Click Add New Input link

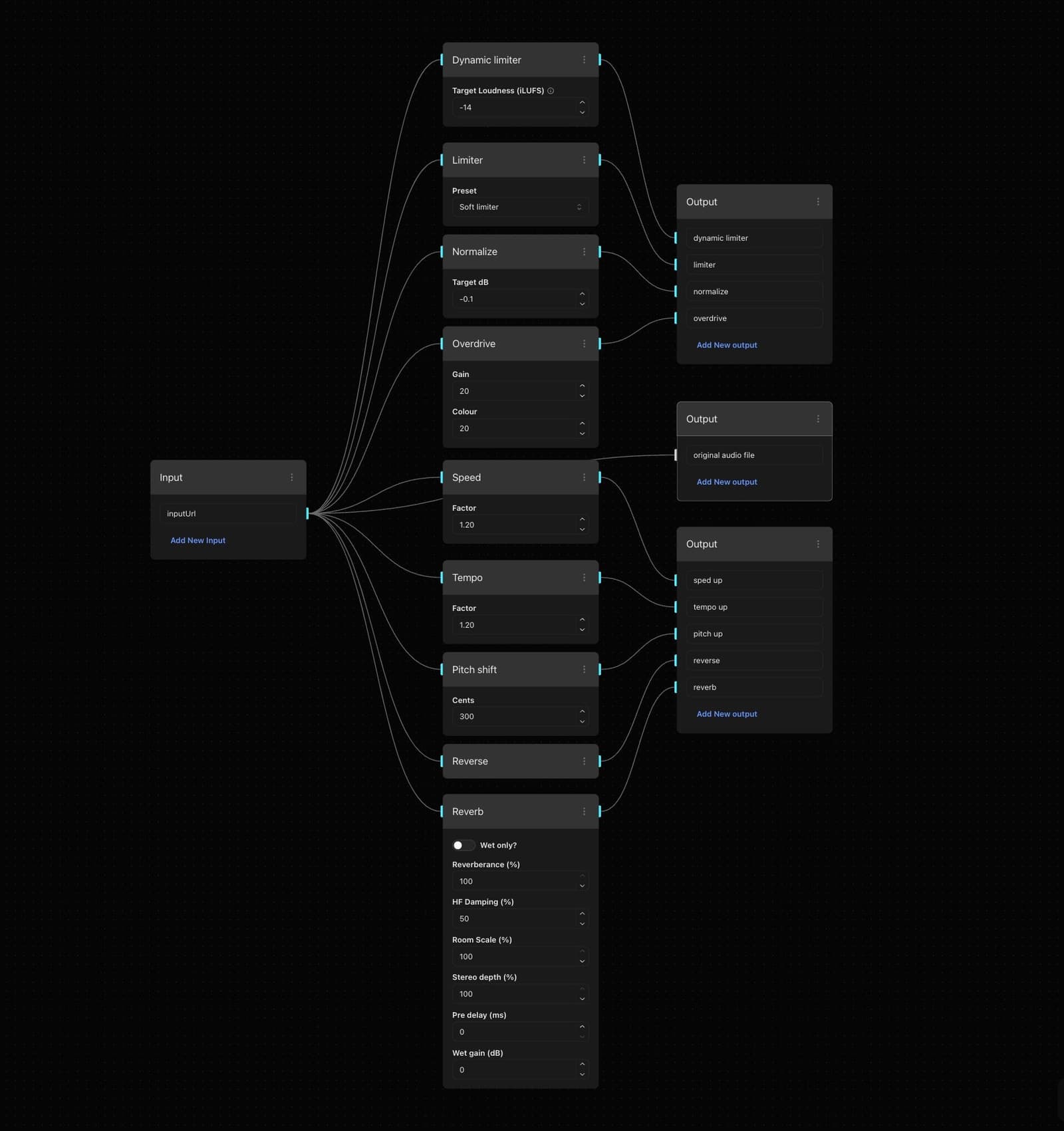pyautogui.click(x=198, y=541)
